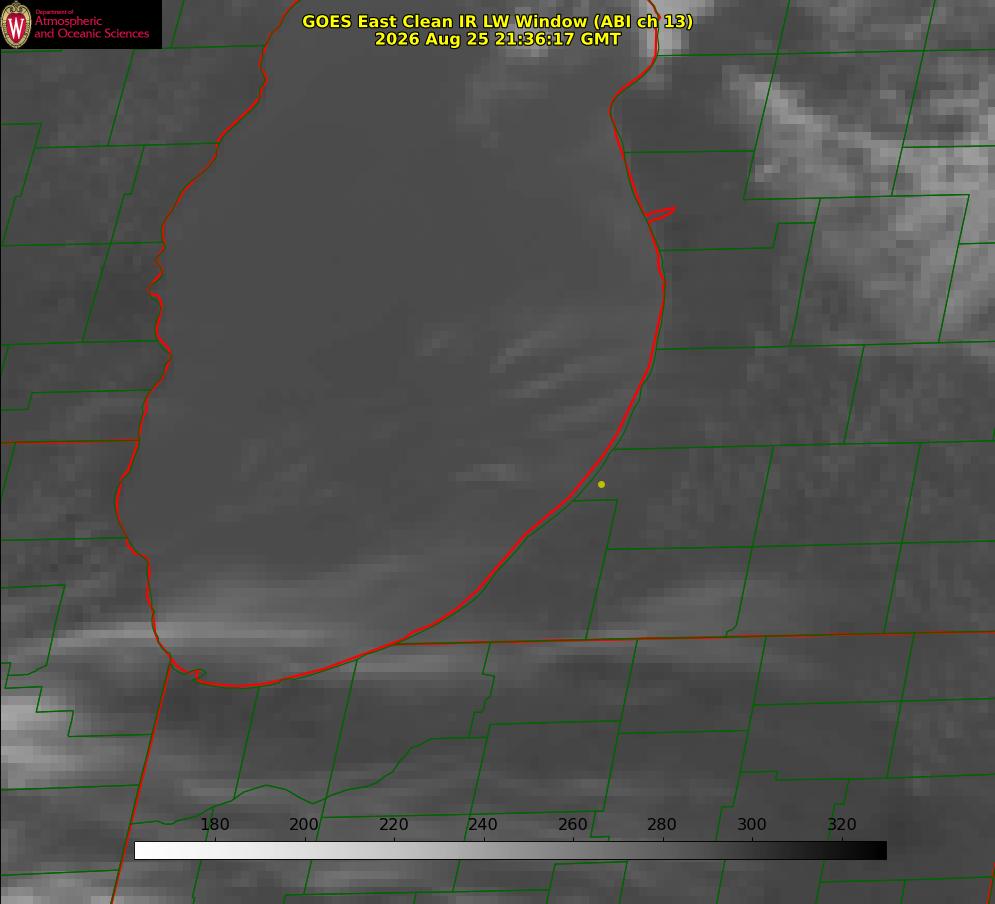The height and width of the screenshot is (904, 995).
Task: Click the 280 tick label on the colorbar
Action: tap(662, 824)
